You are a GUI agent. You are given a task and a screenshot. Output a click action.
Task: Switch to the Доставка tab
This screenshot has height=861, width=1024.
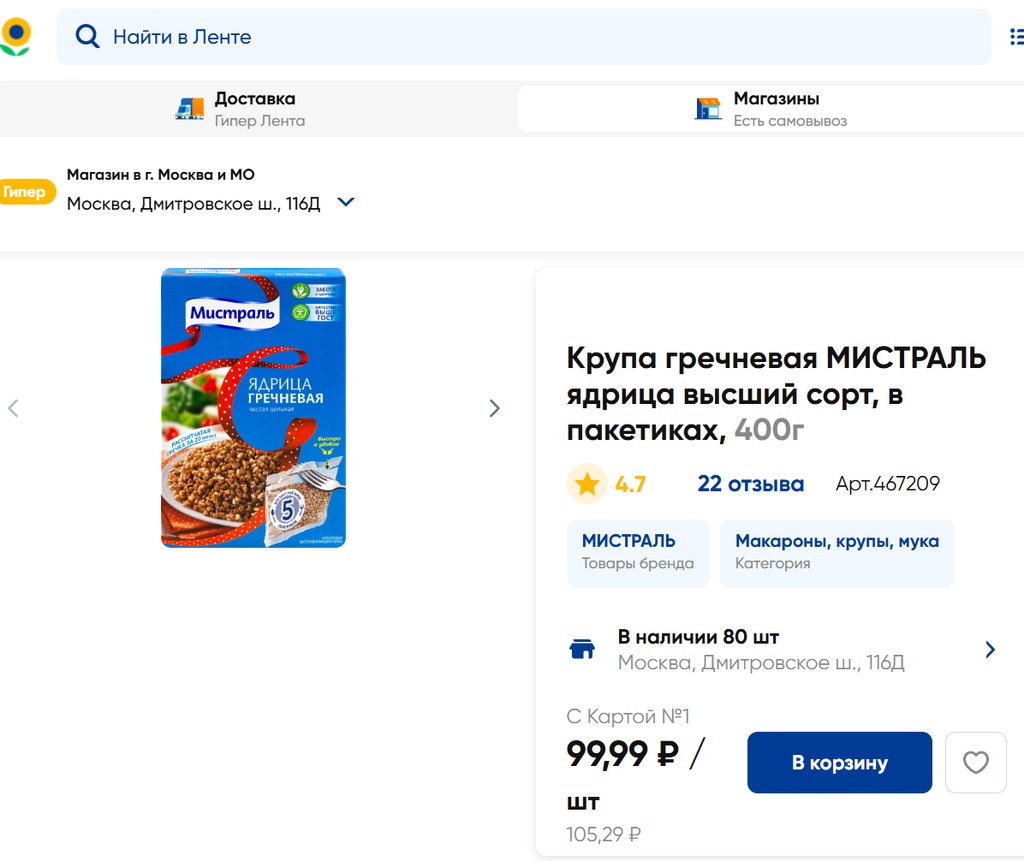pos(255,109)
